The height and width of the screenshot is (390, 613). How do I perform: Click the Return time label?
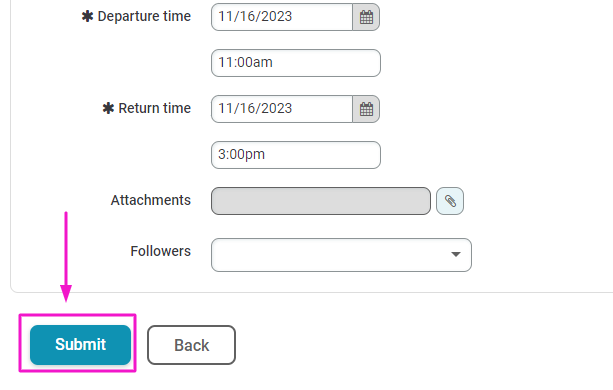155,108
